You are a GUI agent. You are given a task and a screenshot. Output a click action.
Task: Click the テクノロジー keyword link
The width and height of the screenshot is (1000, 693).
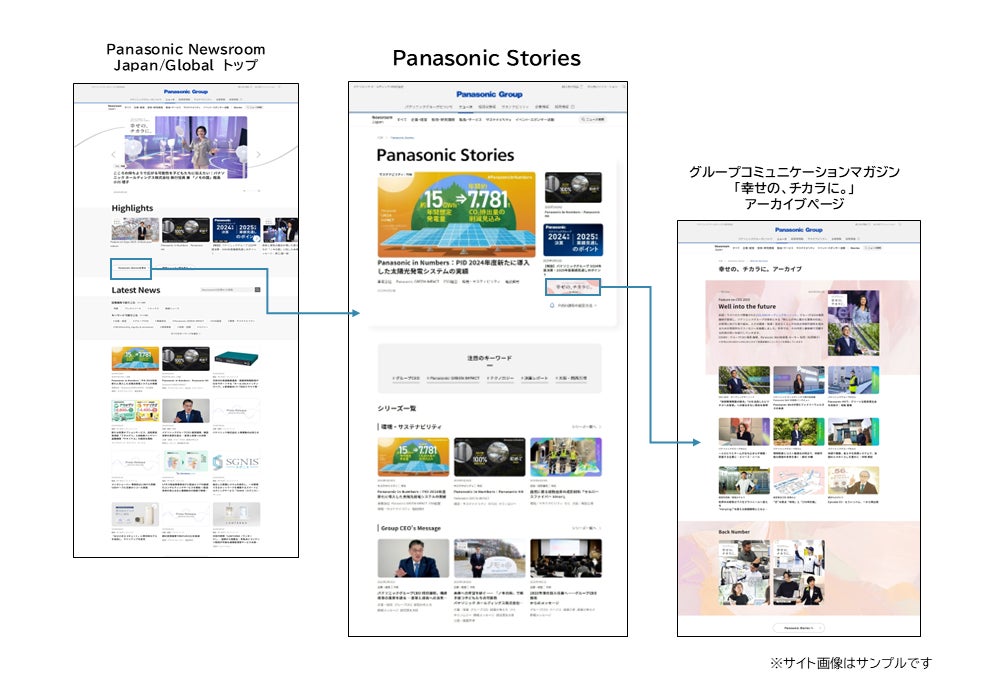click(501, 378)
